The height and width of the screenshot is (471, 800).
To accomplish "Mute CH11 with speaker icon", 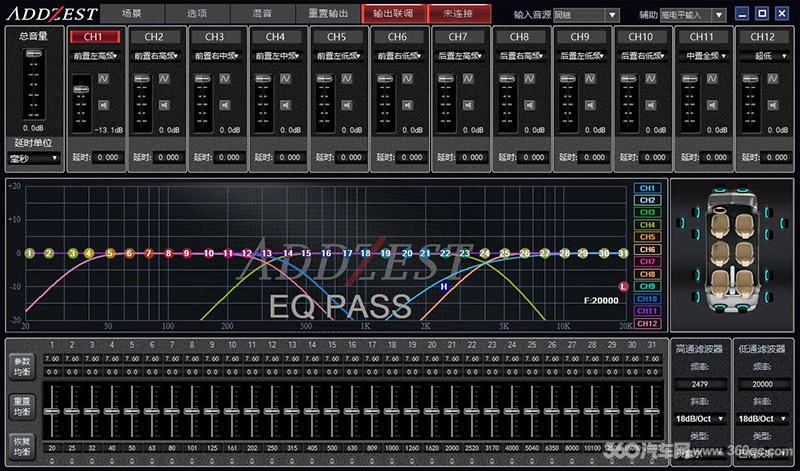I will tap(712, 105).
